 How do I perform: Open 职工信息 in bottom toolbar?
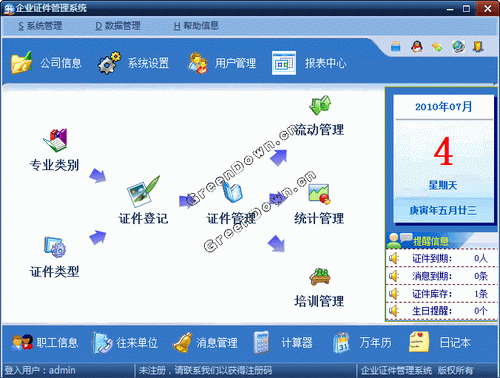pos(44,342)
